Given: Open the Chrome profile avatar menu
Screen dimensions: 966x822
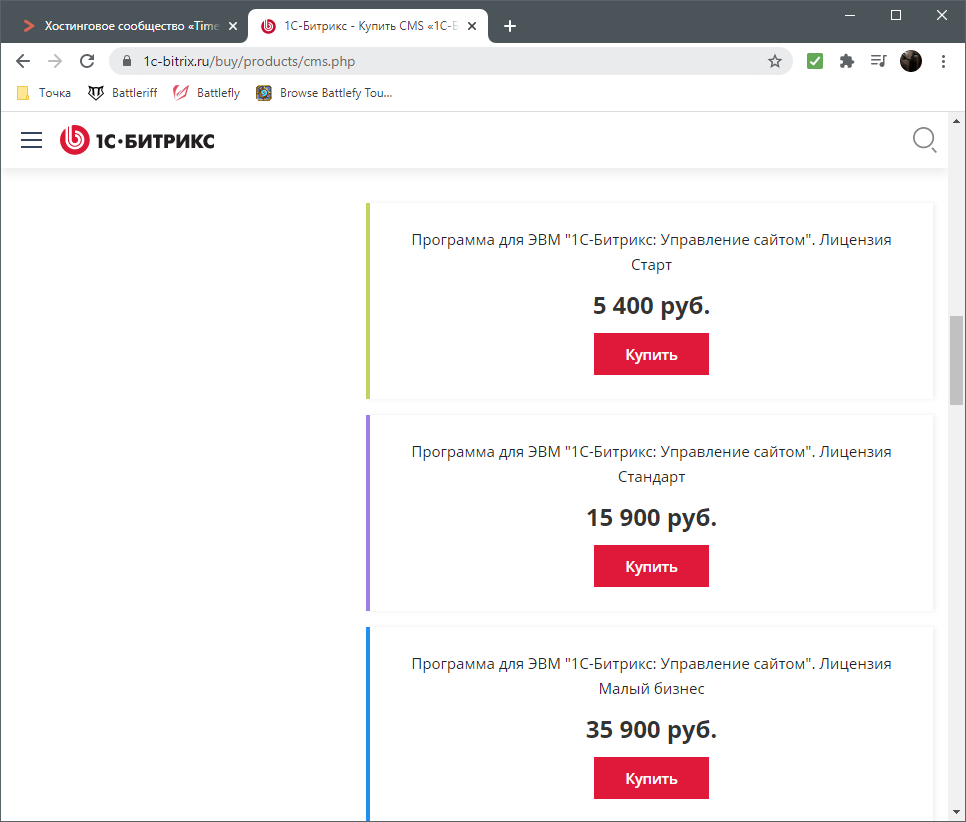Looking at the screenshot, I should [x=911, y=61].
